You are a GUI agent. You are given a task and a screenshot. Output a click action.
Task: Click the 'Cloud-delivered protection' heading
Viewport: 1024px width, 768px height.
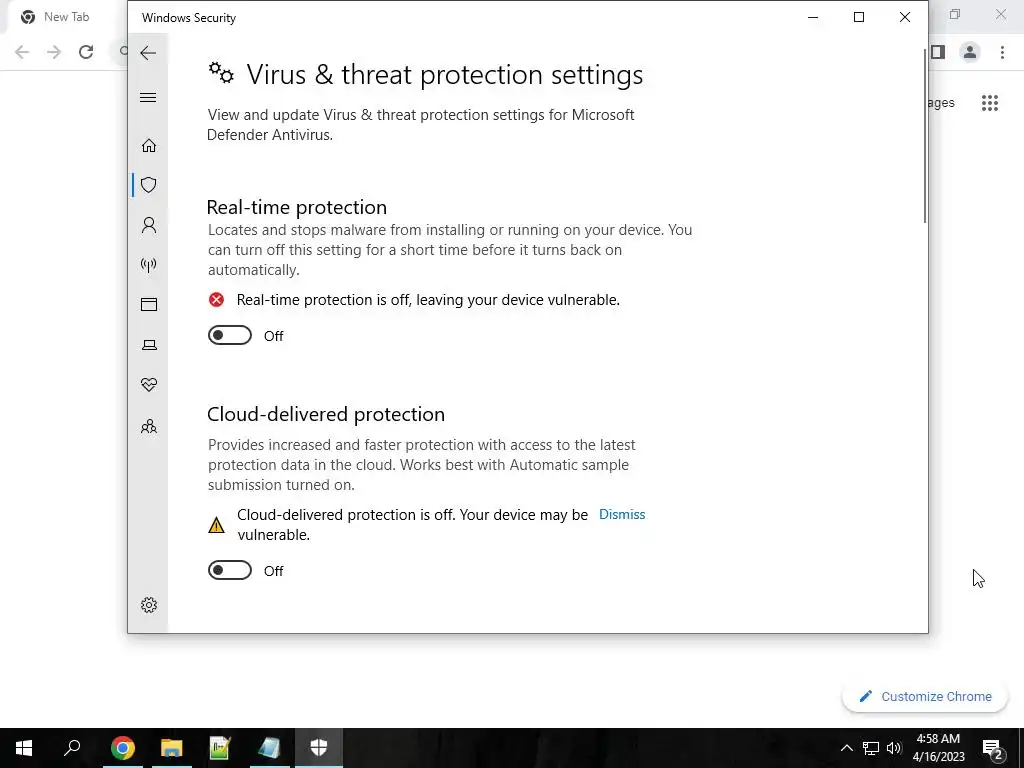pos(326,414)
